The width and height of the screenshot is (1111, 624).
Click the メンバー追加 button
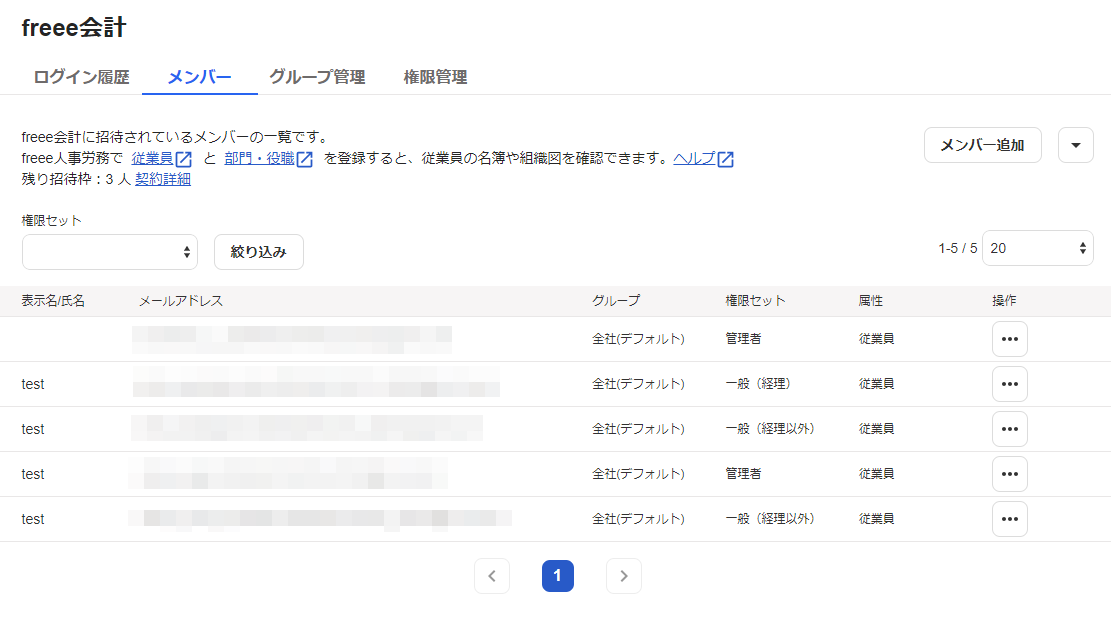tap(982, 145)
